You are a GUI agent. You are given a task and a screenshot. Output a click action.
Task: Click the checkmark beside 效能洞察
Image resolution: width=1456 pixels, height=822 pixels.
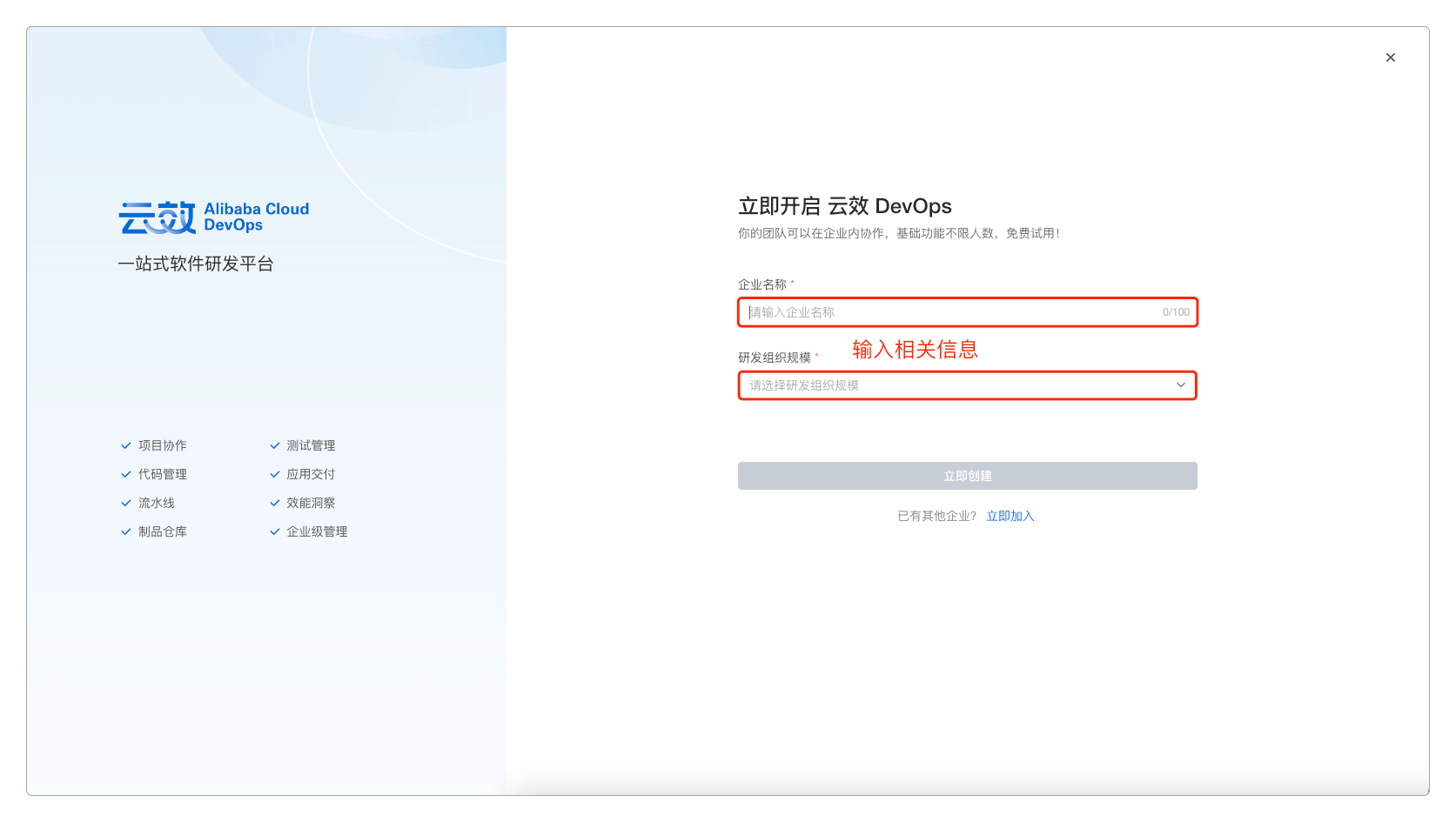275,503
